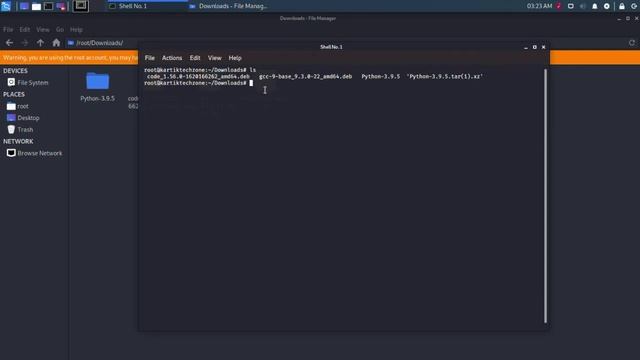Image resolution: width=640 pixels, height=360 pixels.
Task: Open File menu in File Manager
Action: tap(8, 29)
